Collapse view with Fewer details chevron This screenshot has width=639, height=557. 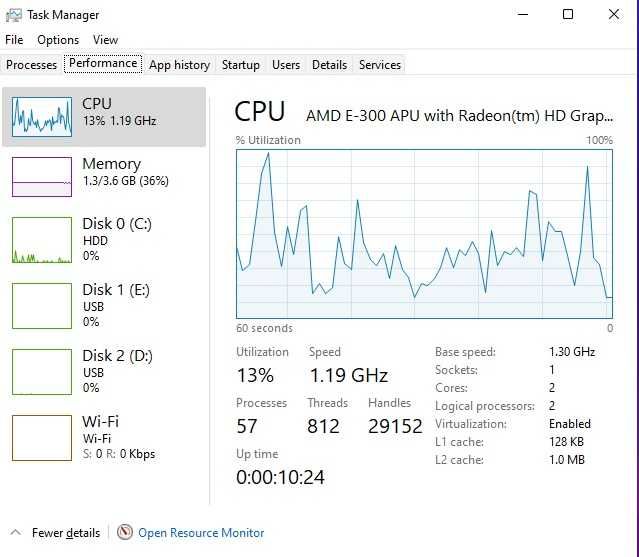pos(16,533)
